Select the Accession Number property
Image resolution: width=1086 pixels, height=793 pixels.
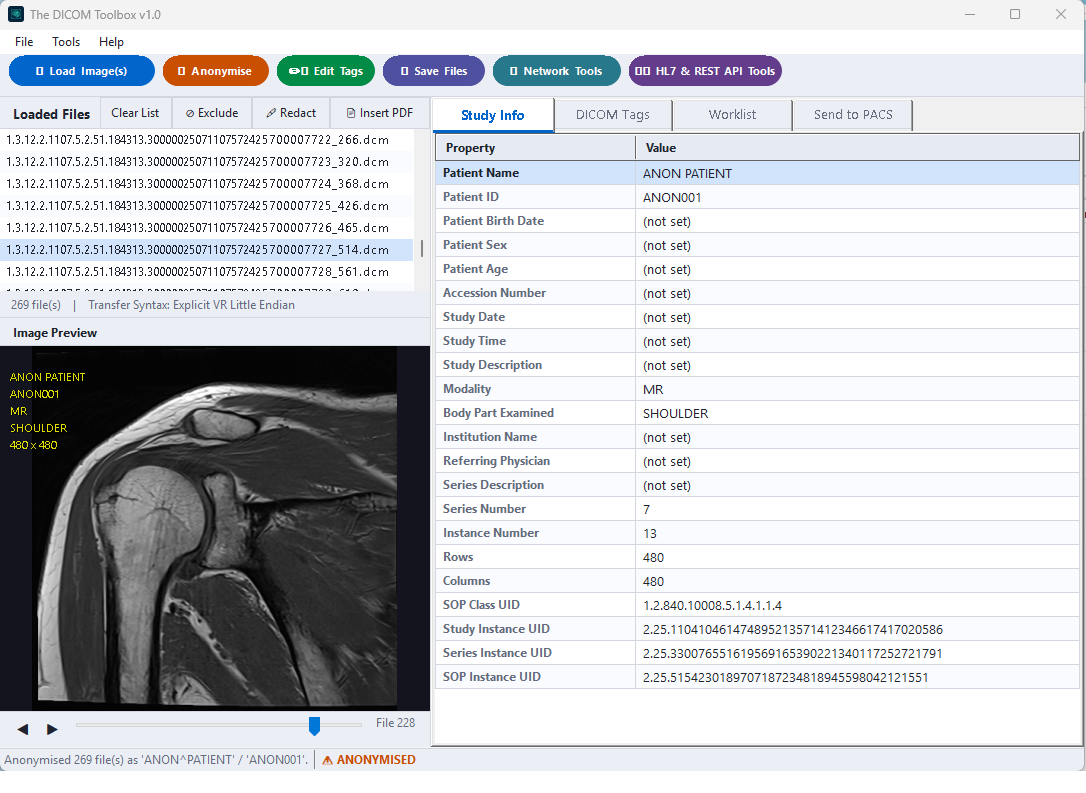click(x=494, y=293)
